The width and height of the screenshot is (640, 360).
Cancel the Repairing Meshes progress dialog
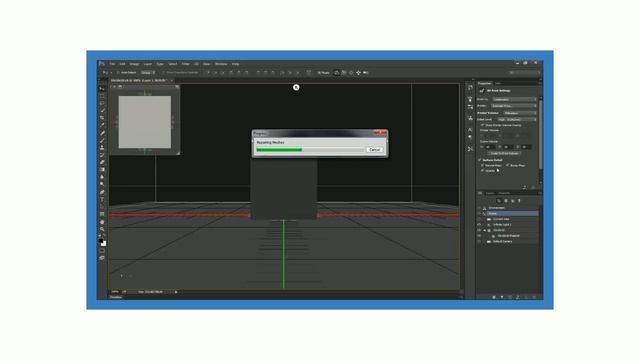[x=374, y=150]
